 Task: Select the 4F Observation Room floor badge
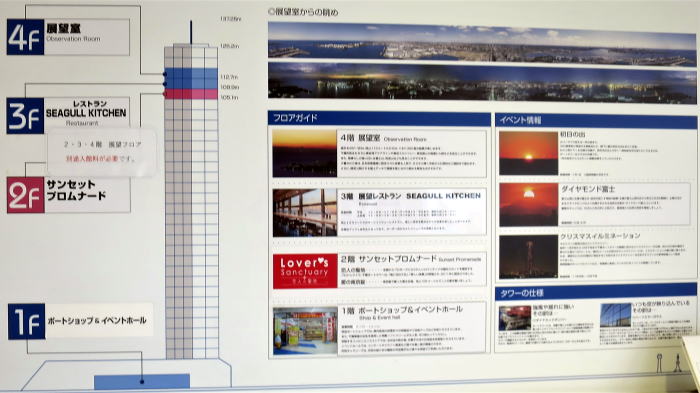[25, 37]
